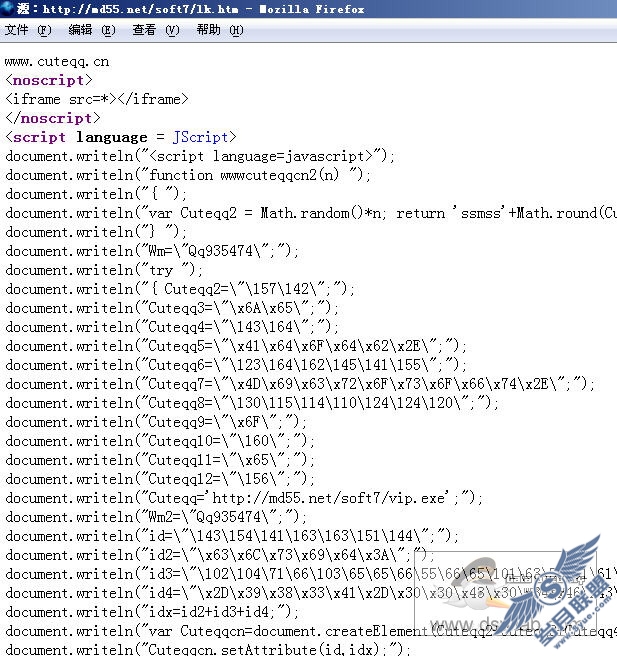The width and height of the screenshot is (617, 656).
Task: Click the var Cuteqqcn=document.createElement line
Action: click(311, 631)
